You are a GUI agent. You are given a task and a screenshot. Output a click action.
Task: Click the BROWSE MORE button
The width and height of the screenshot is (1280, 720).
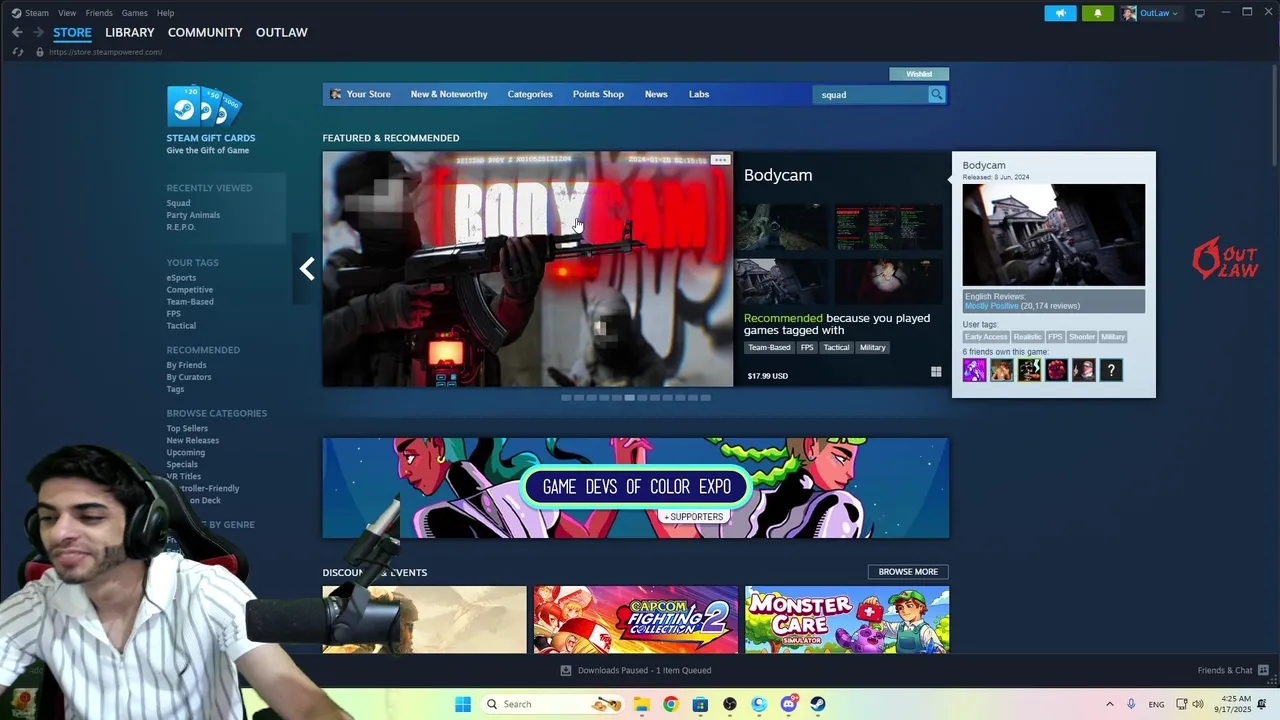908,572
